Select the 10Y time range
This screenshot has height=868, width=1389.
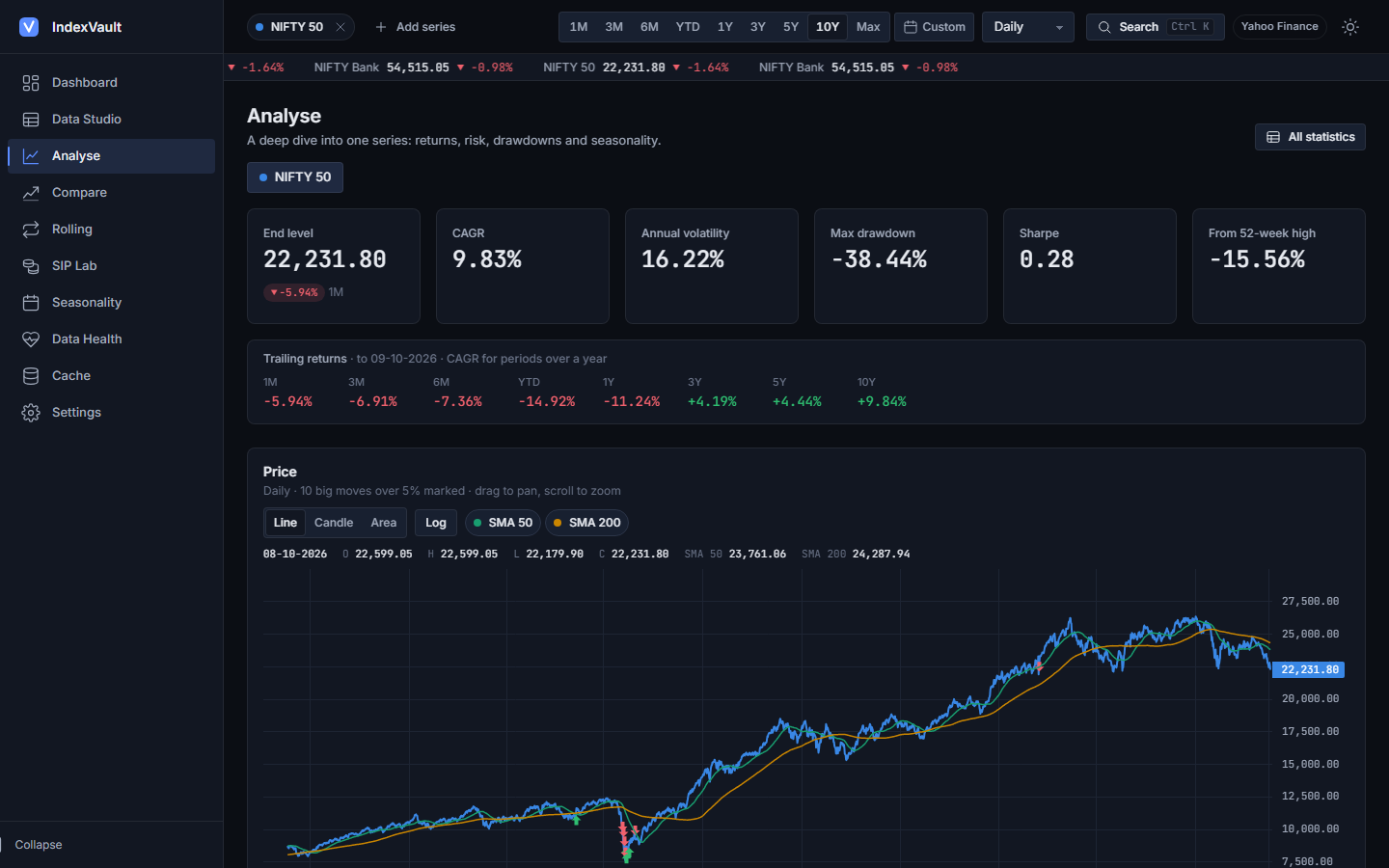[828, 27]
